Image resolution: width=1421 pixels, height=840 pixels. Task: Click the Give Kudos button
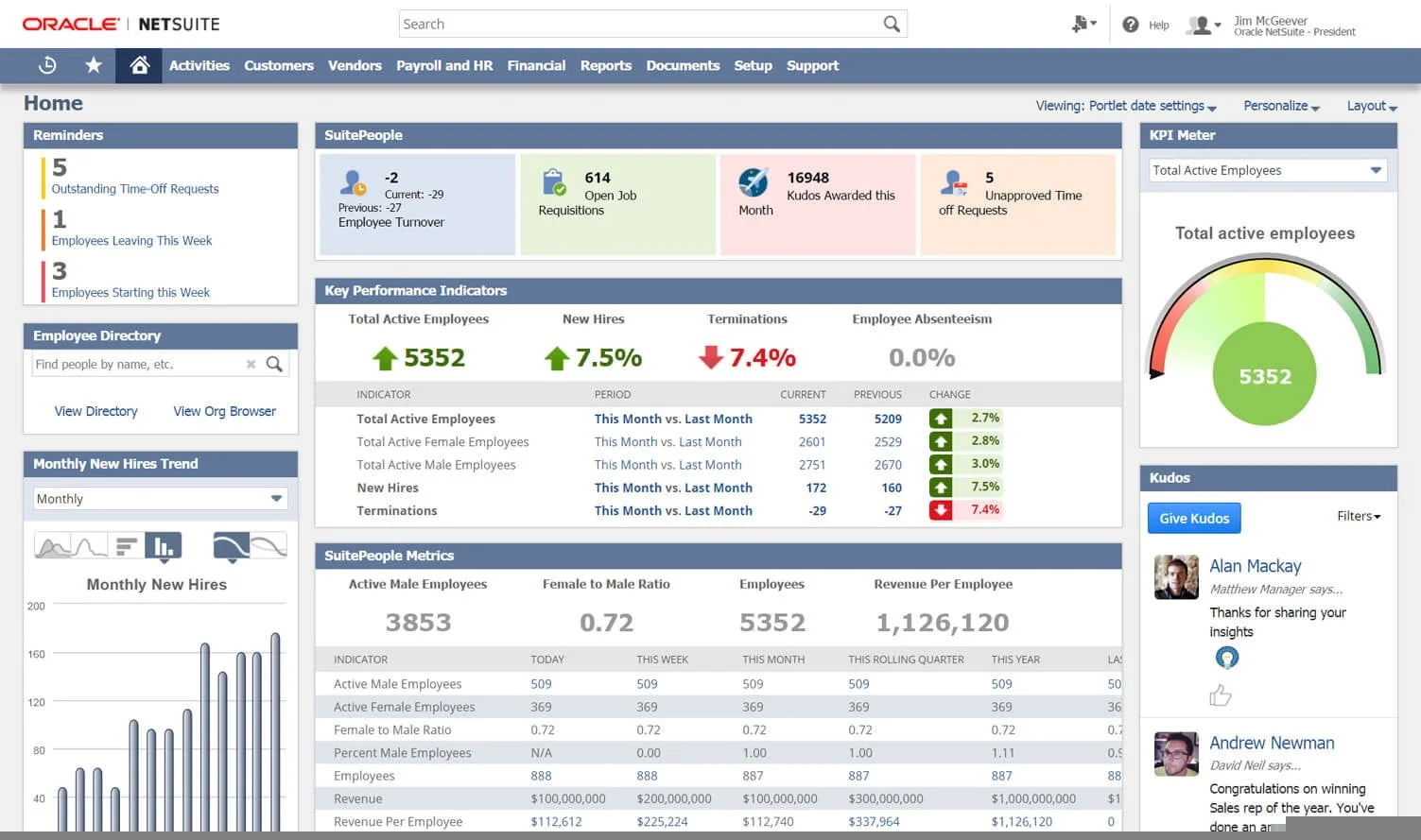point(1193,518)
